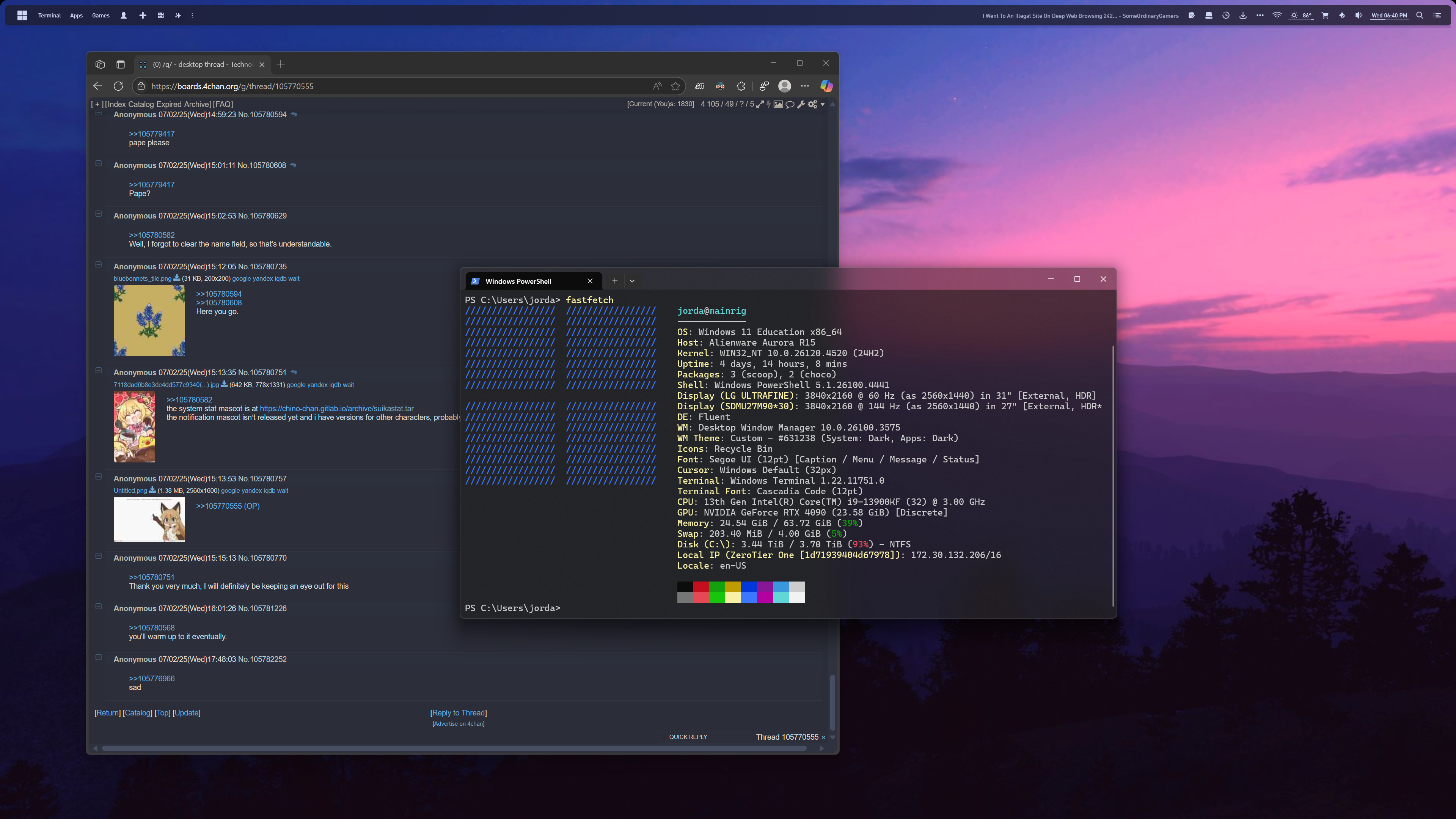Click the .GIT extension icon in Edge
The height and width of the screenshot is (819, 1456).
[x=699, y=86]
